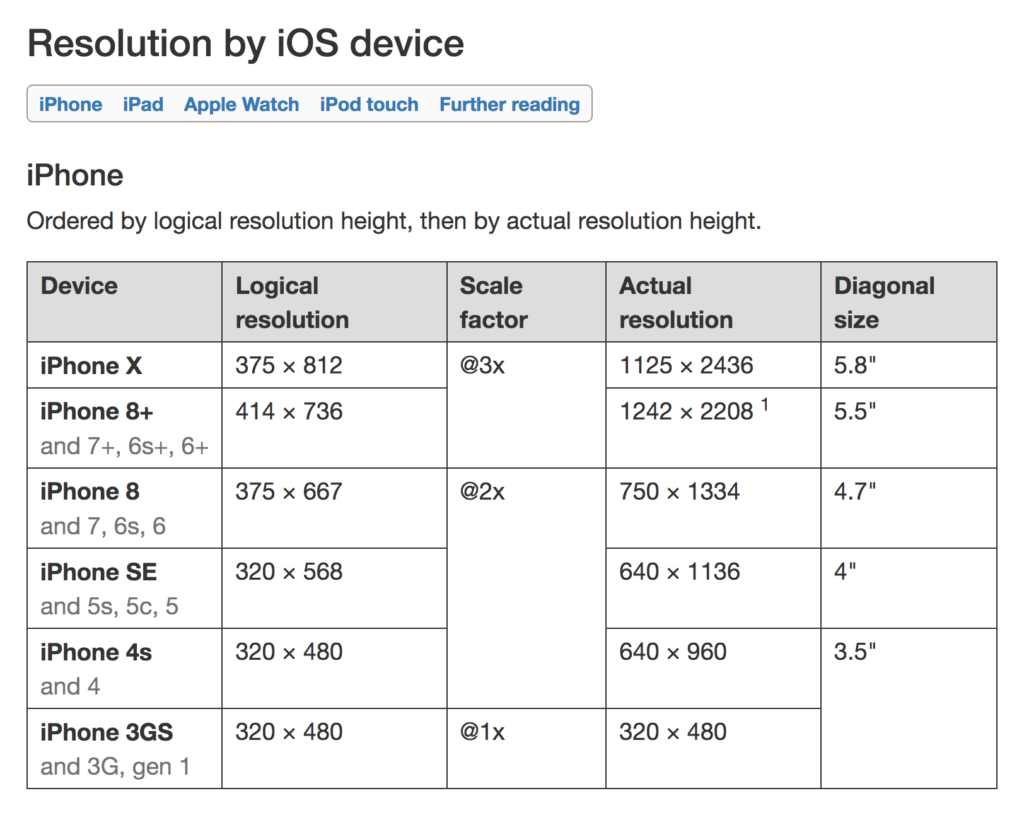This screenshot has width=1024, height=815.
Task: Click the "iPhone" section heading
Action: [x=74, y=175]
